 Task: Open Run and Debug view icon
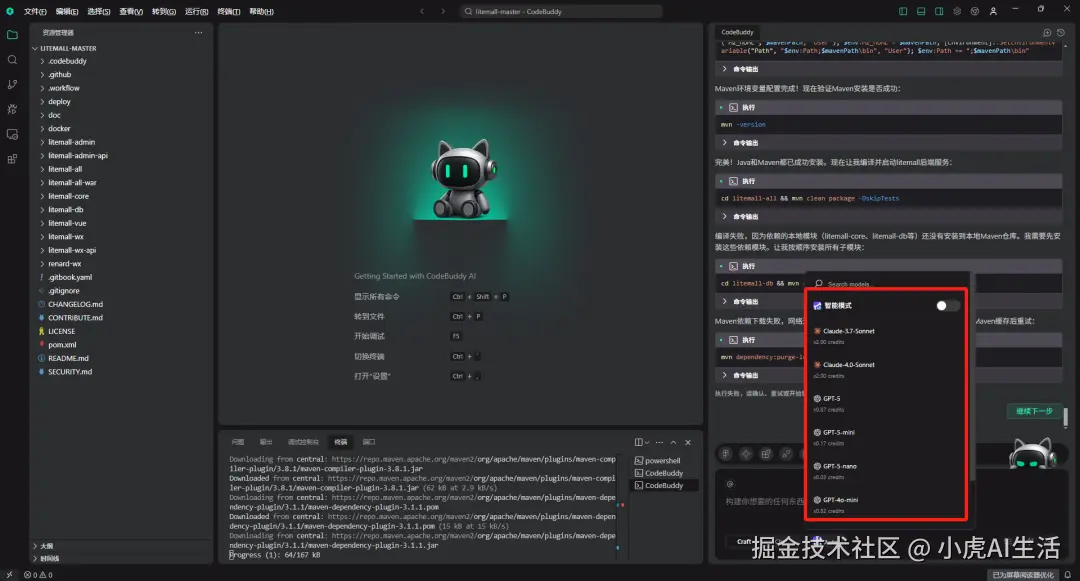[x=12, y=109]
